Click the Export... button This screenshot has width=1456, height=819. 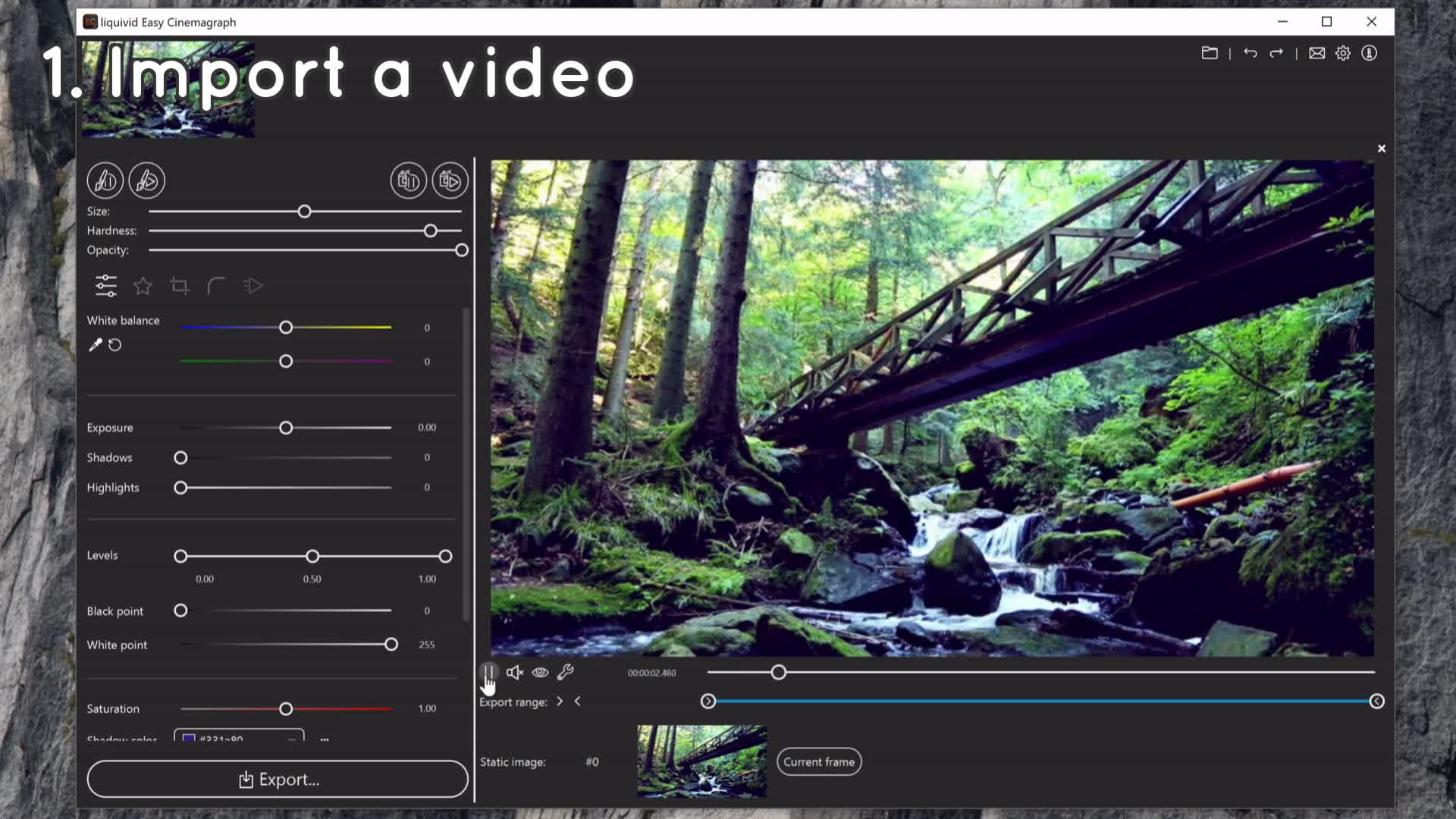(x=278, y=779)
